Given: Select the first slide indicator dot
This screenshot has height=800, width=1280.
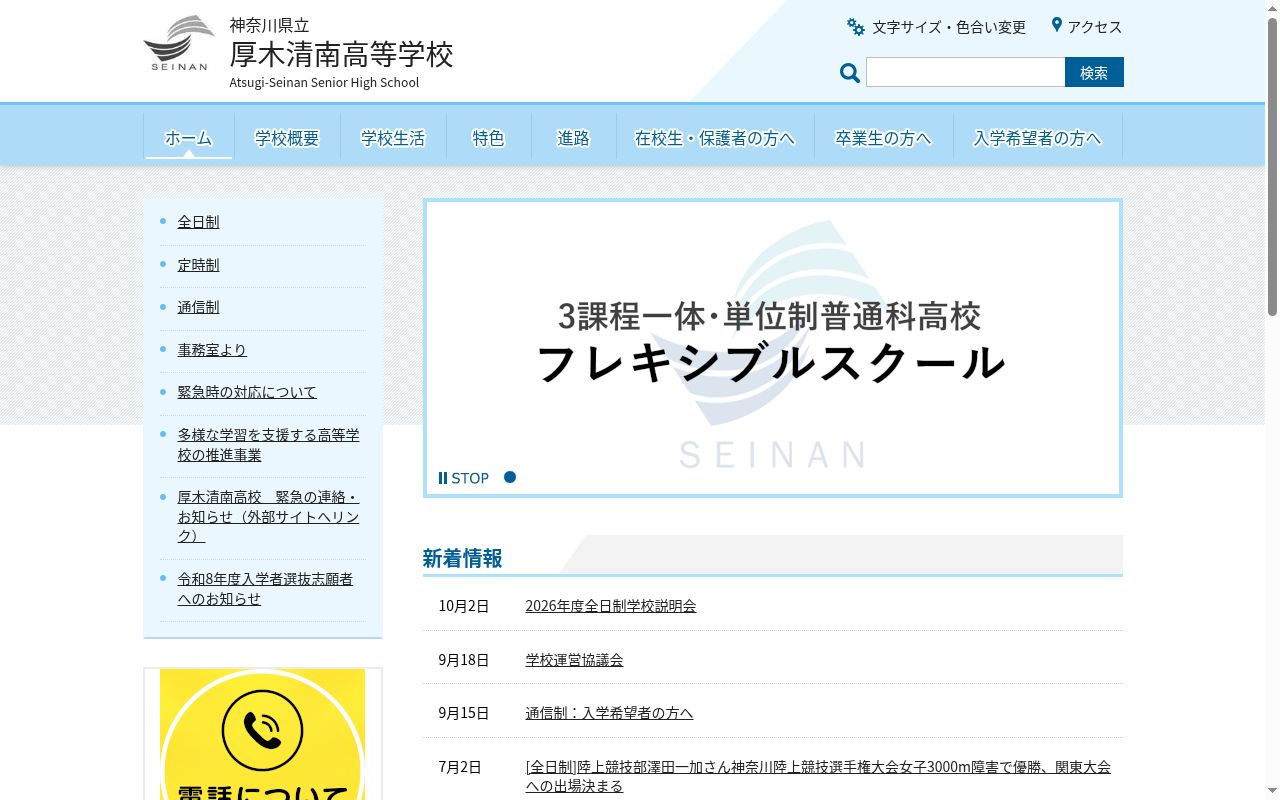Looking at the screenshot, I should [510, 477].
